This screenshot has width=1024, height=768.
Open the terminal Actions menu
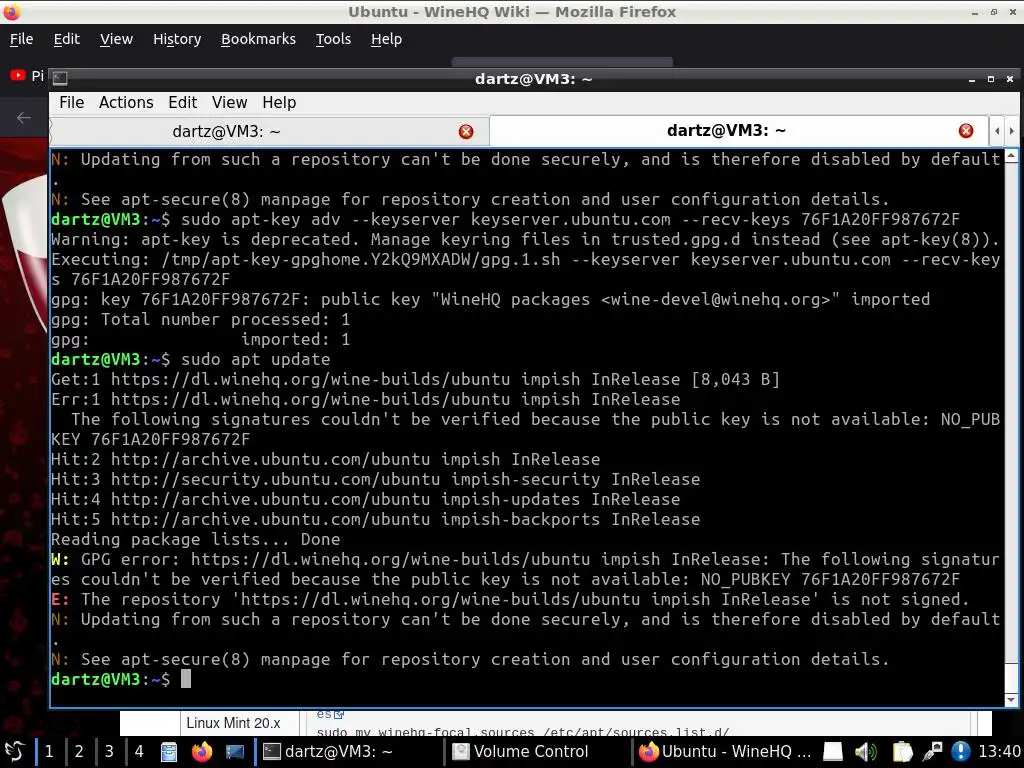point(126,103)
